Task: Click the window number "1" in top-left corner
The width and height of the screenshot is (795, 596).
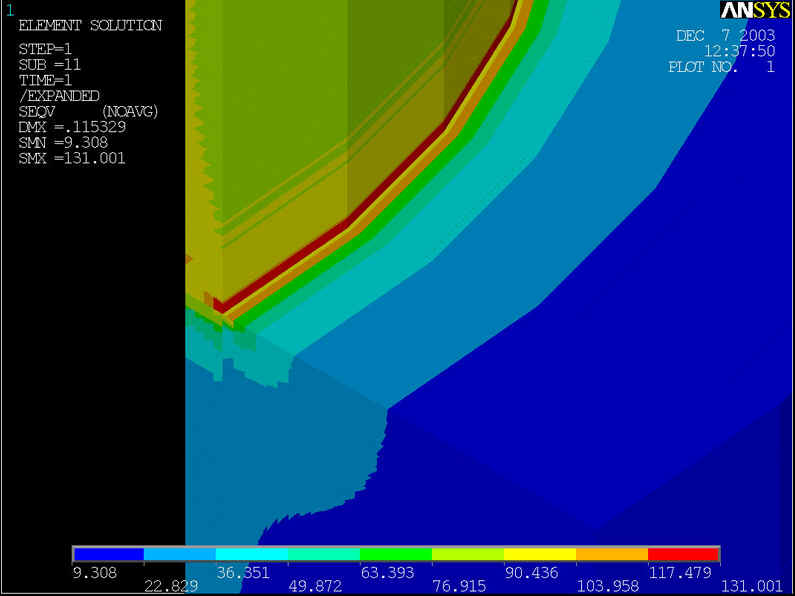Action: coord(10,10)
